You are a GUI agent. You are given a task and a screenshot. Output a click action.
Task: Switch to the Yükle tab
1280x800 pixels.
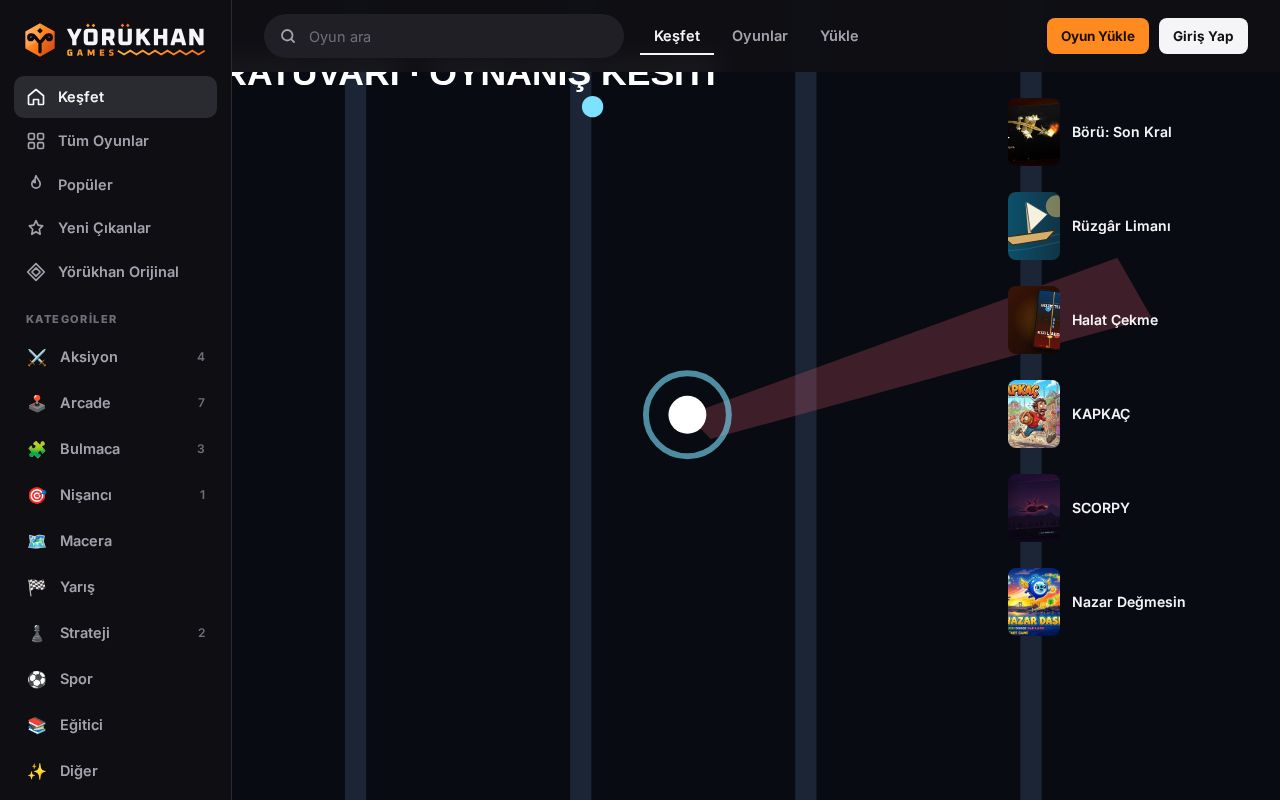pyautogui.click(x=839, y=36)
